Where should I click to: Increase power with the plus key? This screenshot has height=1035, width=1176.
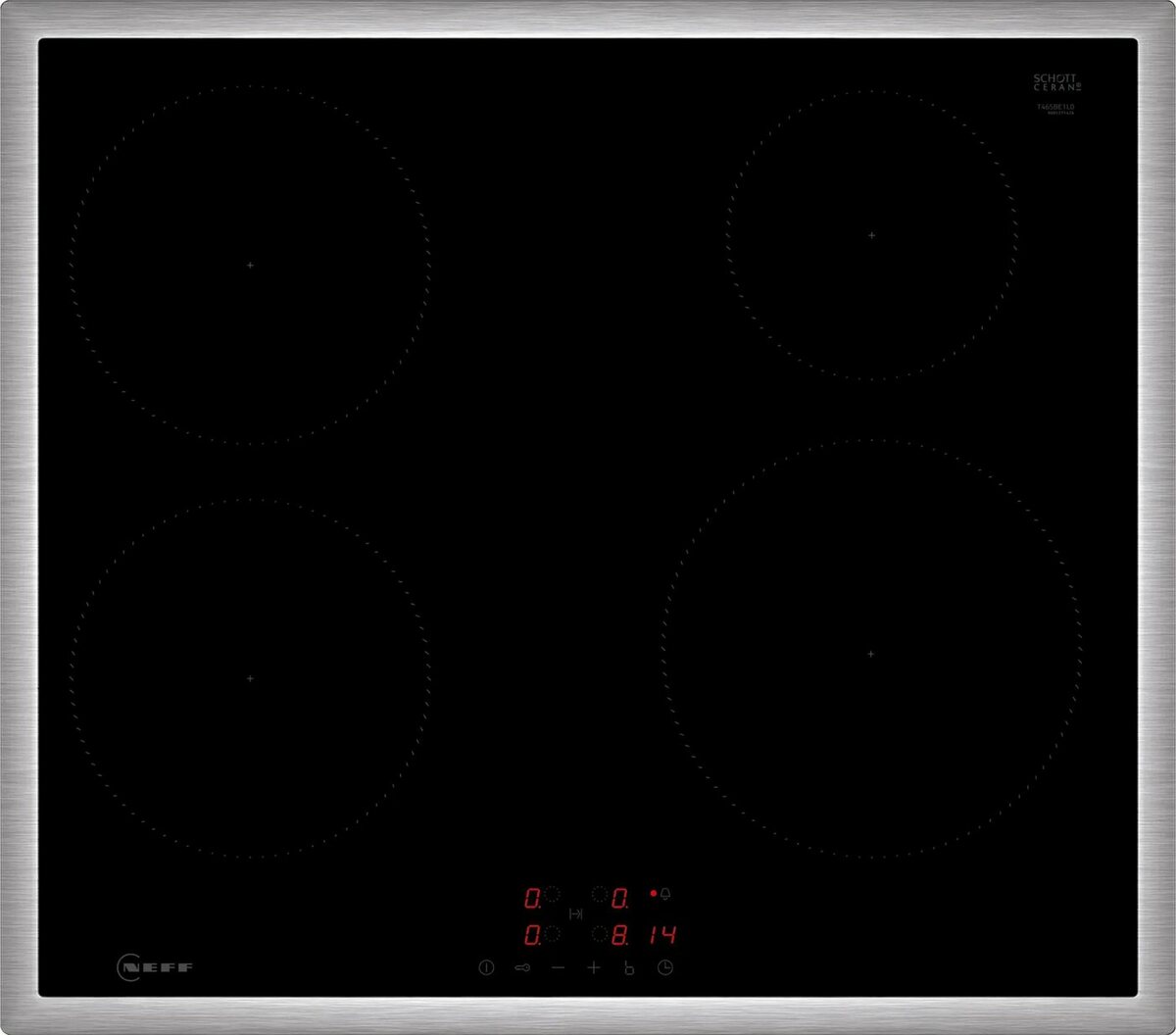pyautogui.click(x=593, y=967)
